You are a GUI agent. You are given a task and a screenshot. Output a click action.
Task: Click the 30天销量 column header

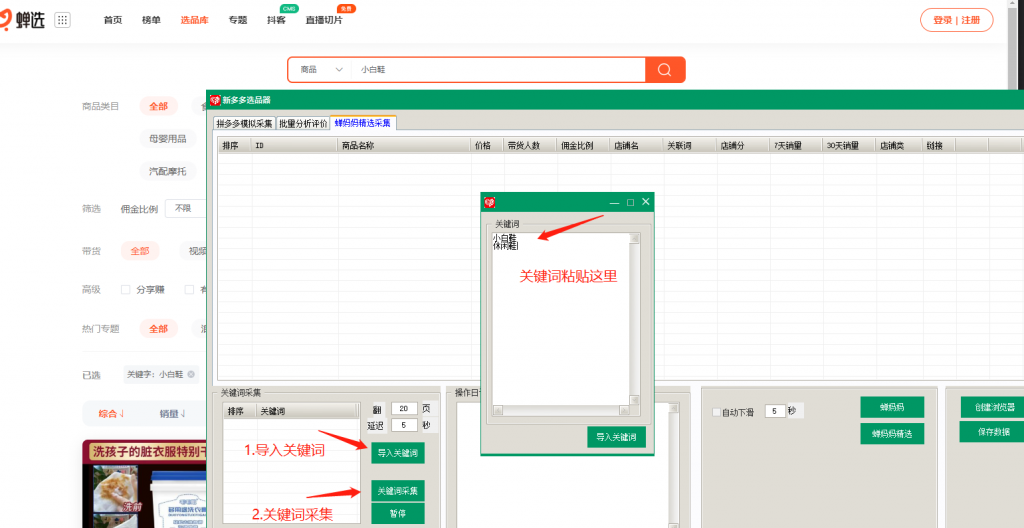(850, 146)
